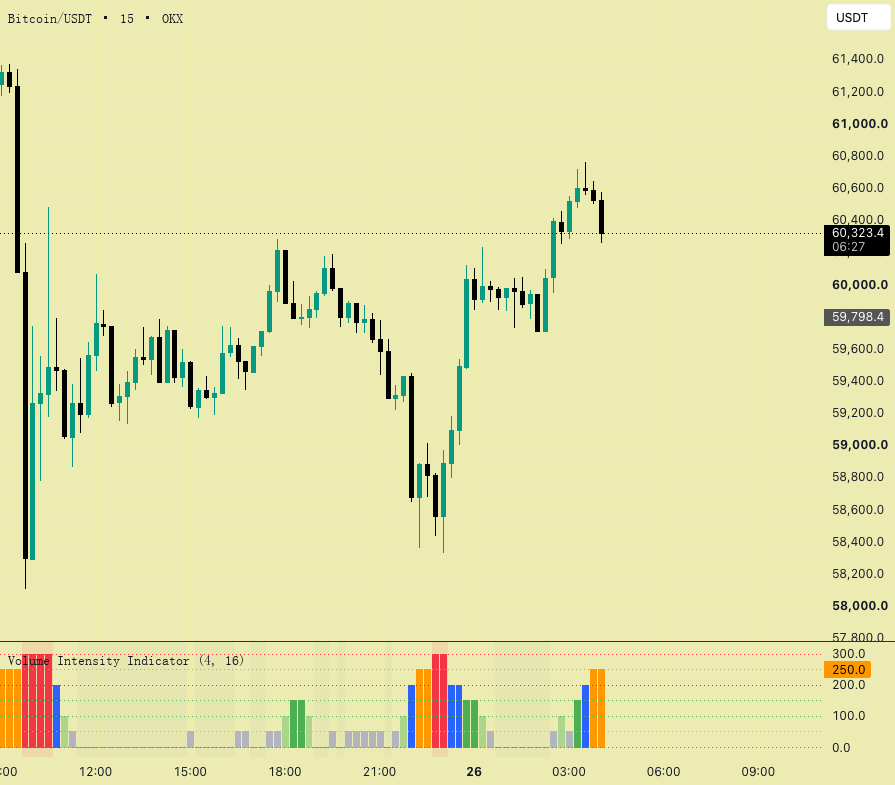The width and height of the screenshot is (895, 785).
Task: Click the 200.0 indicator scale label
Action: pos(849,685)
